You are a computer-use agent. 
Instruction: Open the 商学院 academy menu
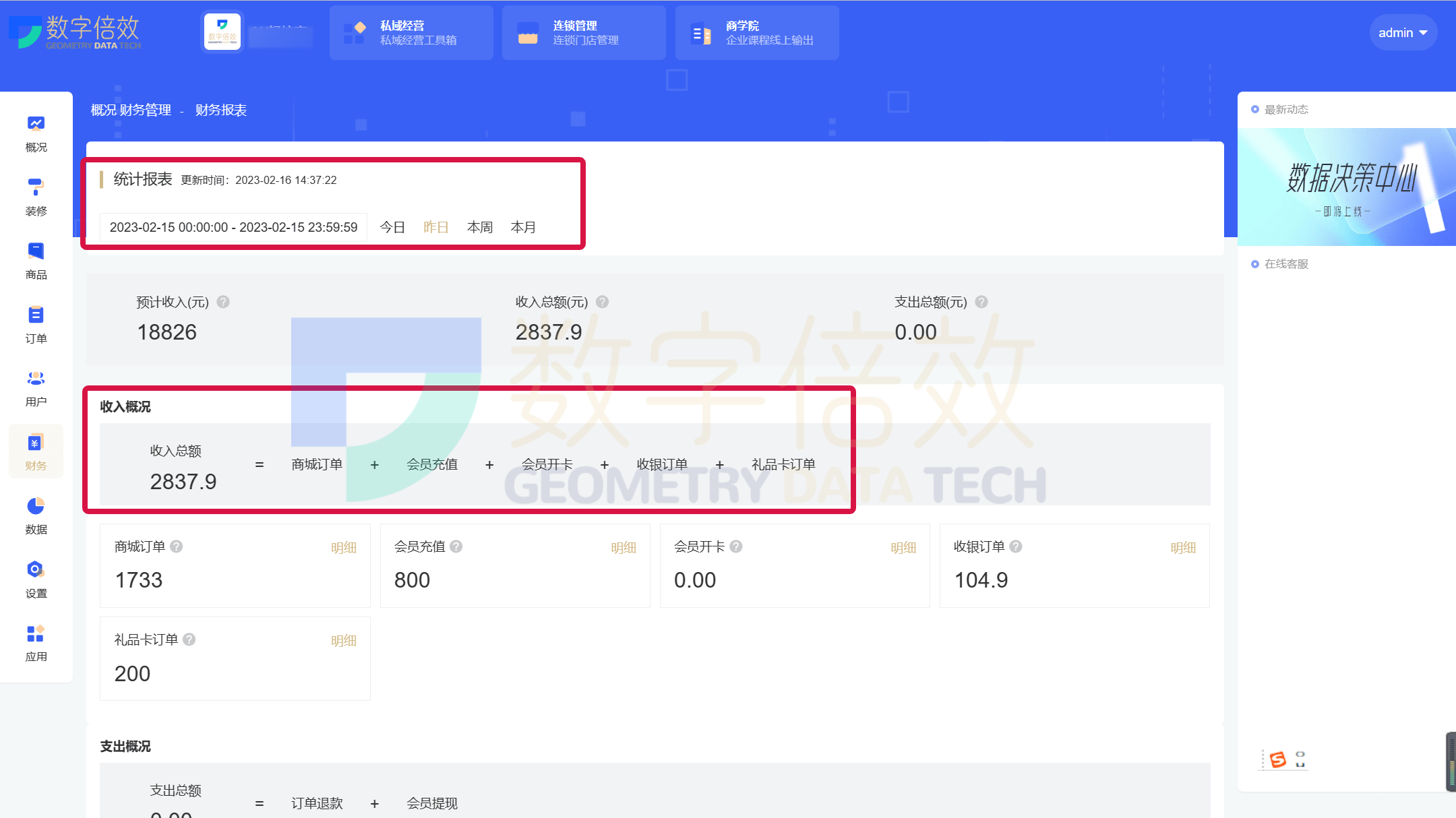point(757,32)
